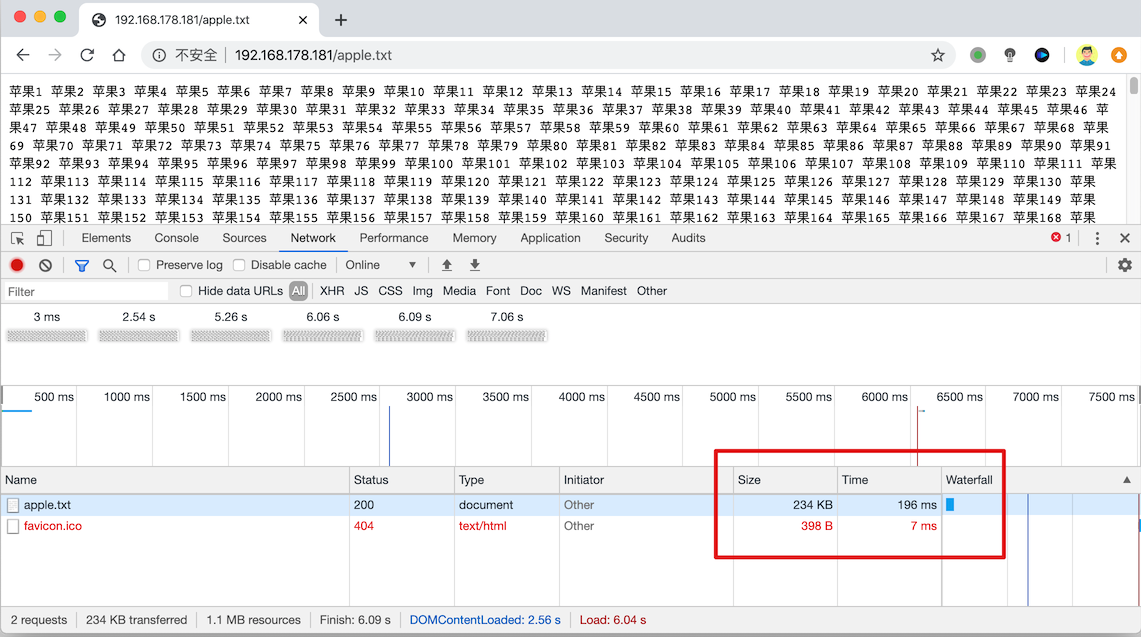The image size is (1141, 637).
Task: Stop recording the network log
Action: 17,265
